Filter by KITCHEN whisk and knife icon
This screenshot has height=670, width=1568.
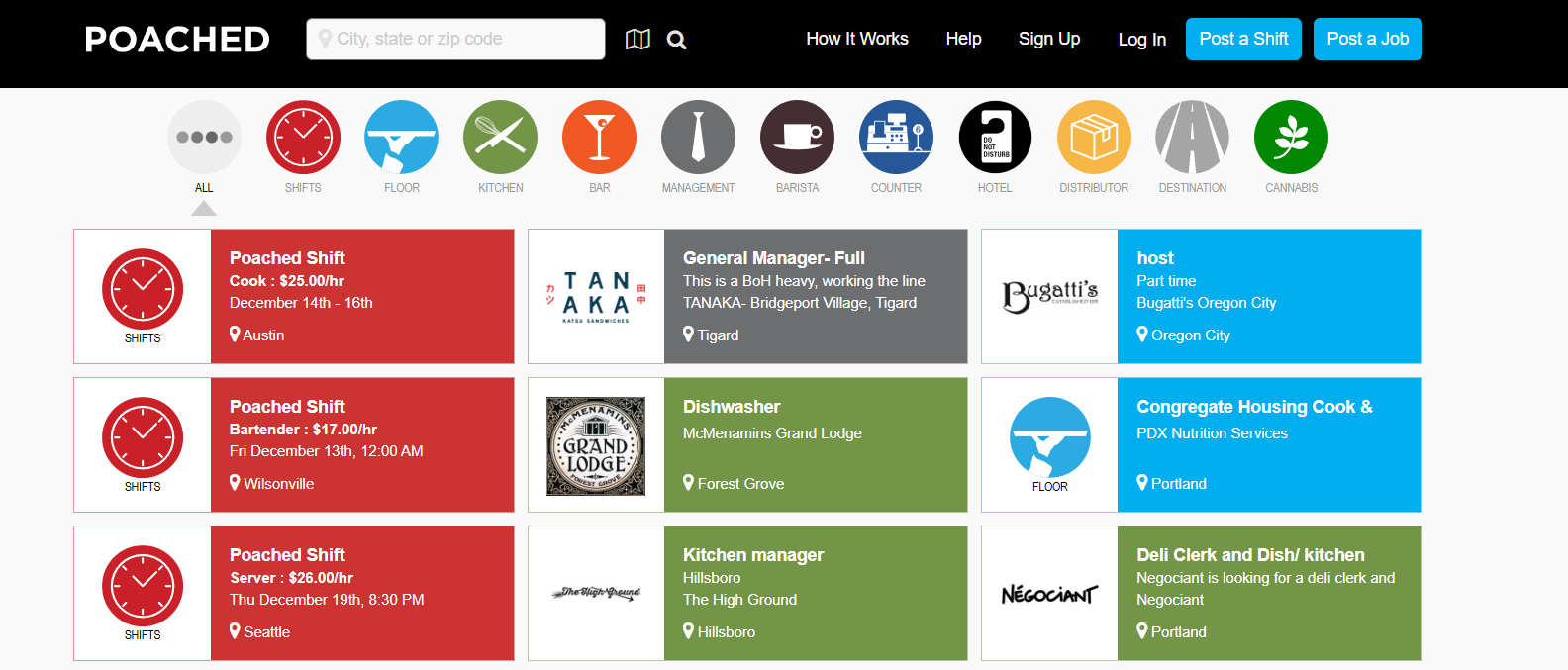pyautogui.click(x=501, y=137)
